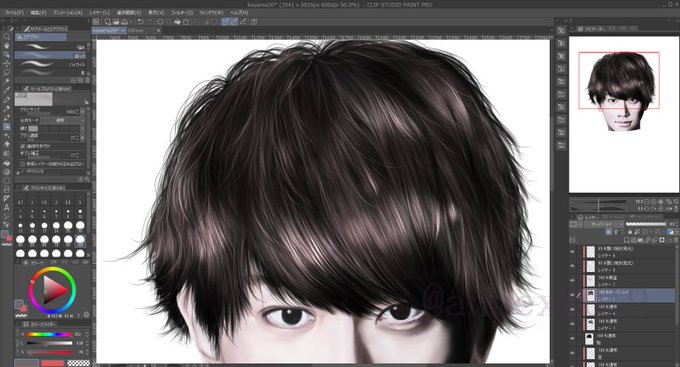Select the Lasso selection tool
This screenshot has height=367, width=680.
click(x=7, y=72)
